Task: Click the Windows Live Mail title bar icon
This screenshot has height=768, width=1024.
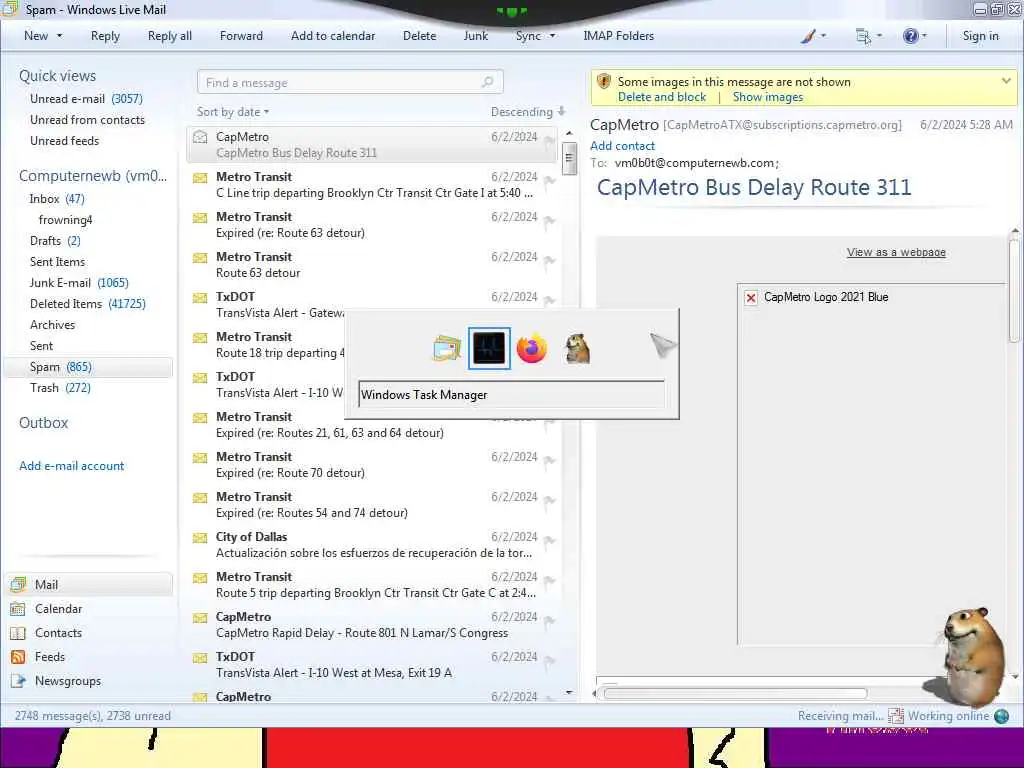Action: 10,9
